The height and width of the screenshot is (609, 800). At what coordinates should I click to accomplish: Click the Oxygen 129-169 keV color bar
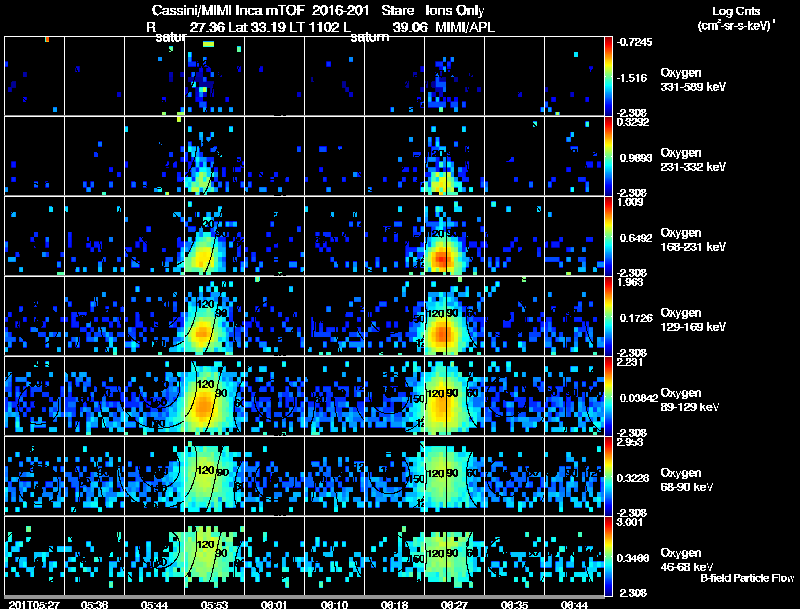point(608,316)
